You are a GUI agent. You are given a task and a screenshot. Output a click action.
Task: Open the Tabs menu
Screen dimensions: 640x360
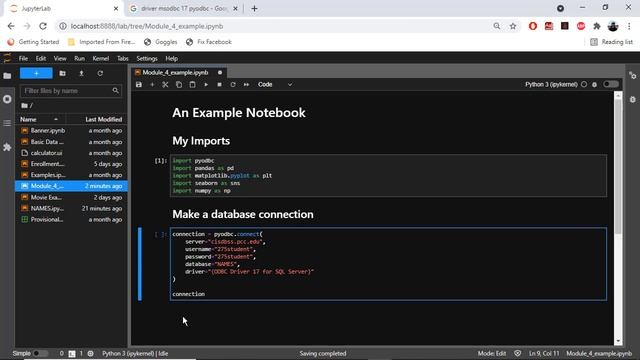[123, 59]
